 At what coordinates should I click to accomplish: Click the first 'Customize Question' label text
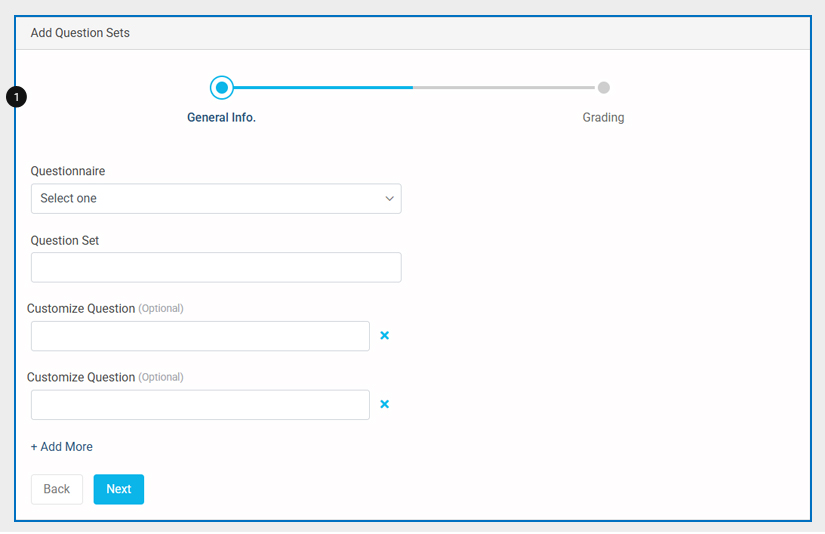click(81, 309)
